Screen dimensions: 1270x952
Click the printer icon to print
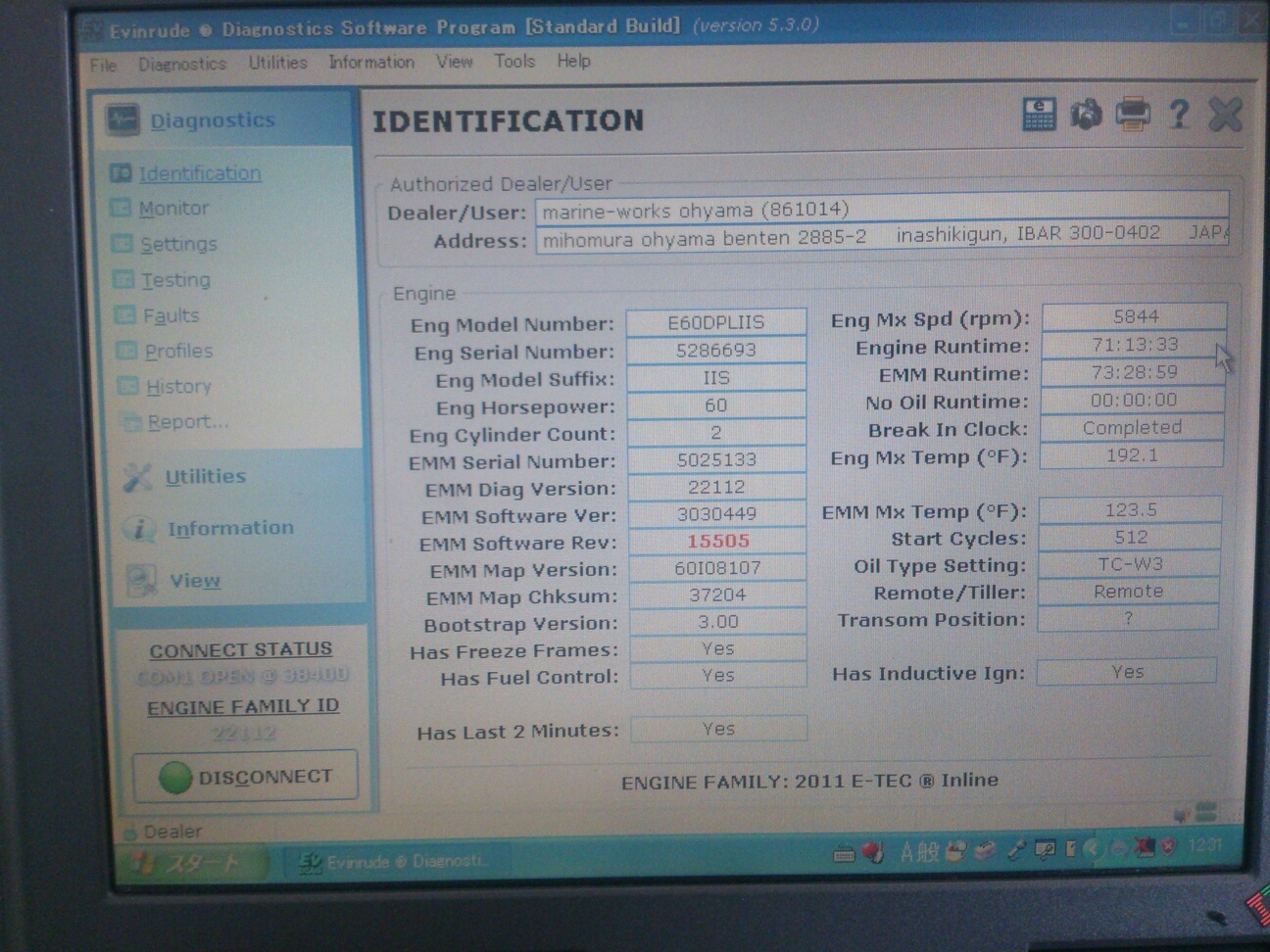(x=1132, y=115)
